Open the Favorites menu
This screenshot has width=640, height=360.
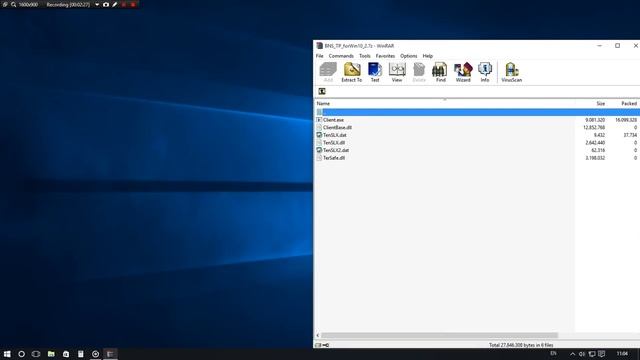(x=385, y=56)
